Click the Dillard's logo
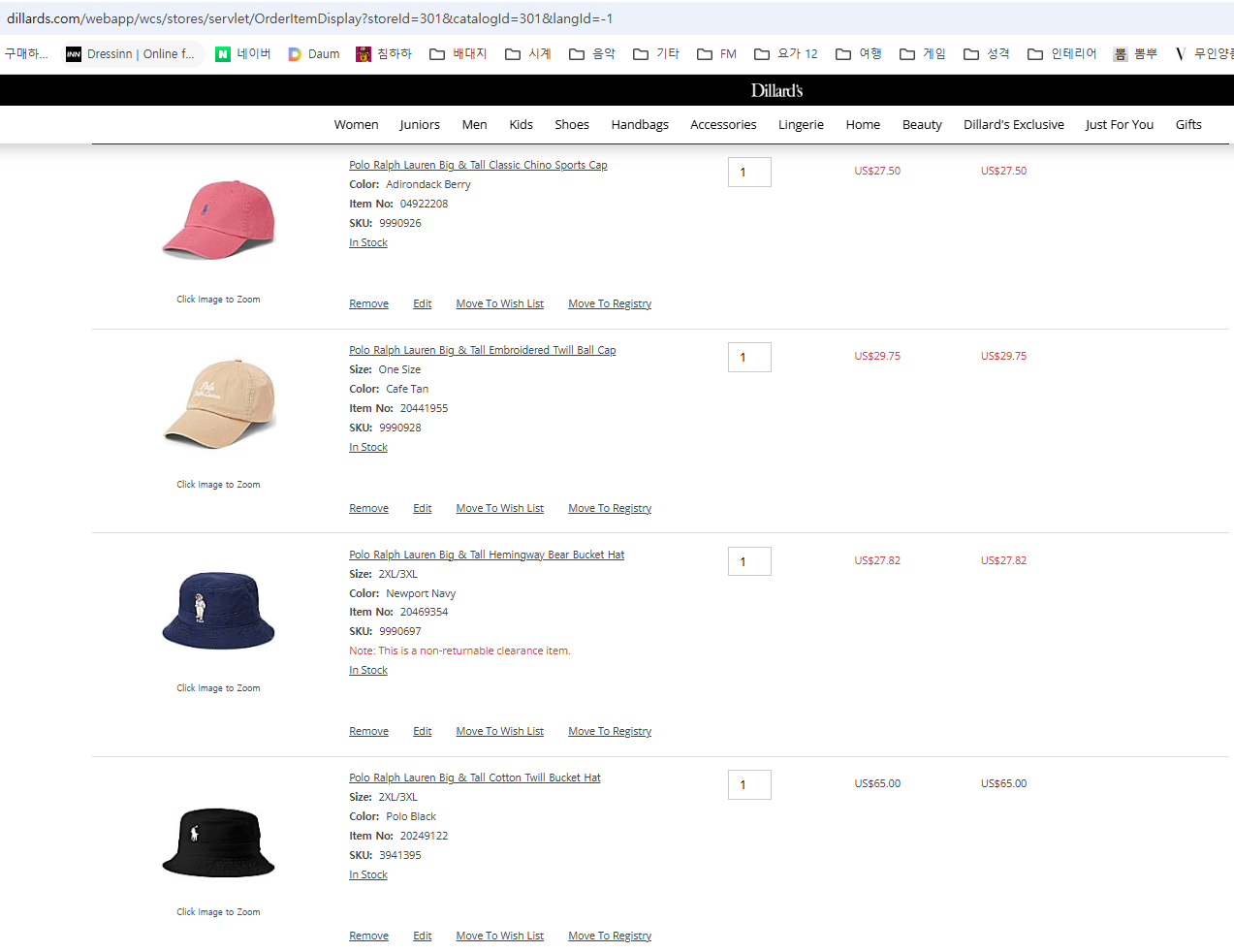 coord(776,90)
